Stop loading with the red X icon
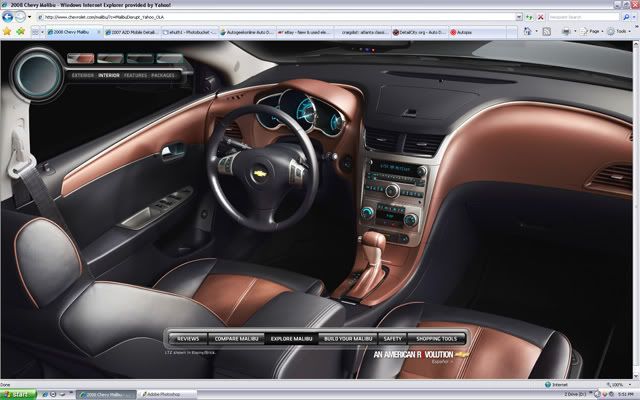This screenshot has height=400, width=640. [x=540, y=17]
